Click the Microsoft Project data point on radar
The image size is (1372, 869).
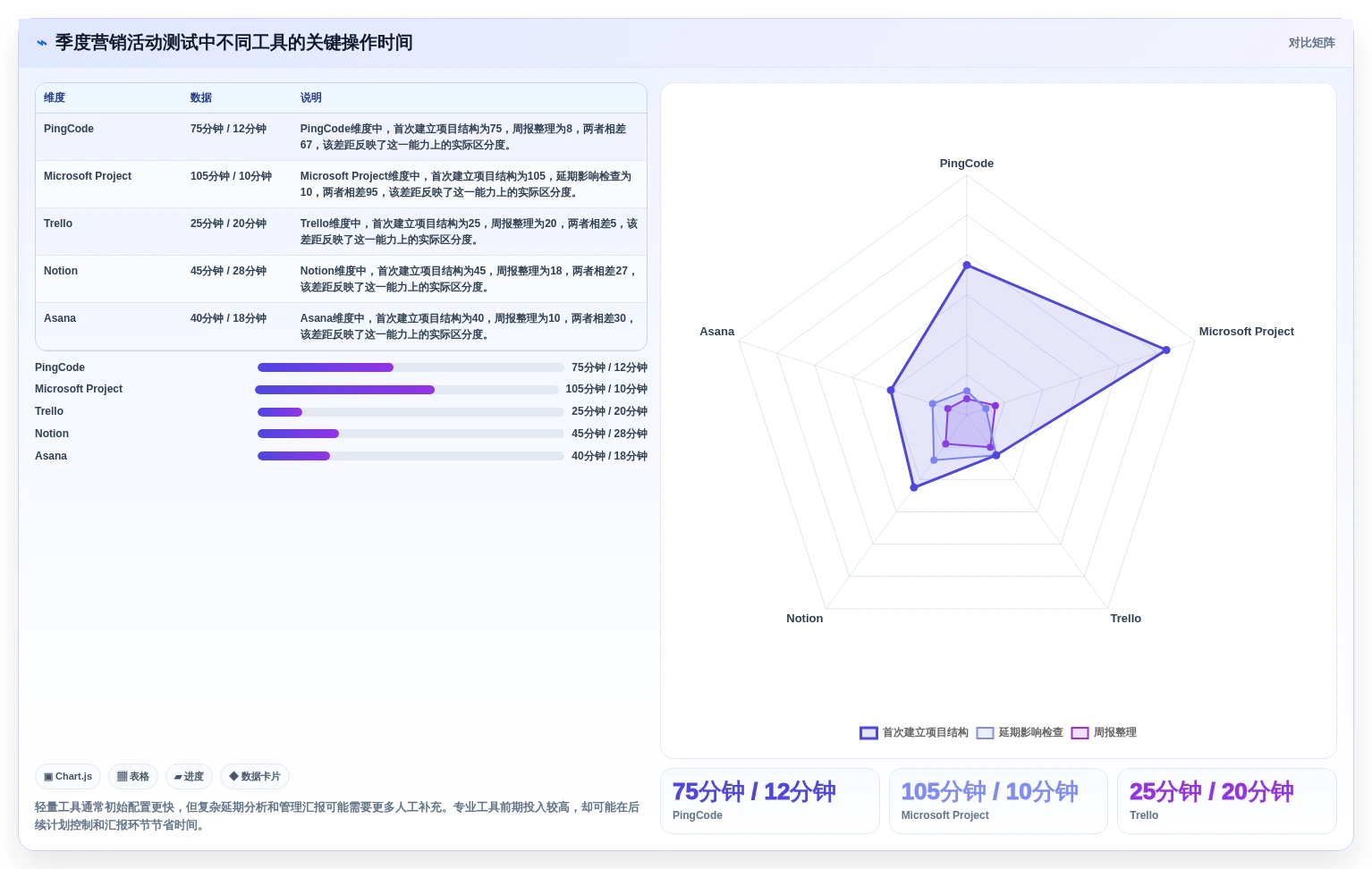[x=1166, y=350]
